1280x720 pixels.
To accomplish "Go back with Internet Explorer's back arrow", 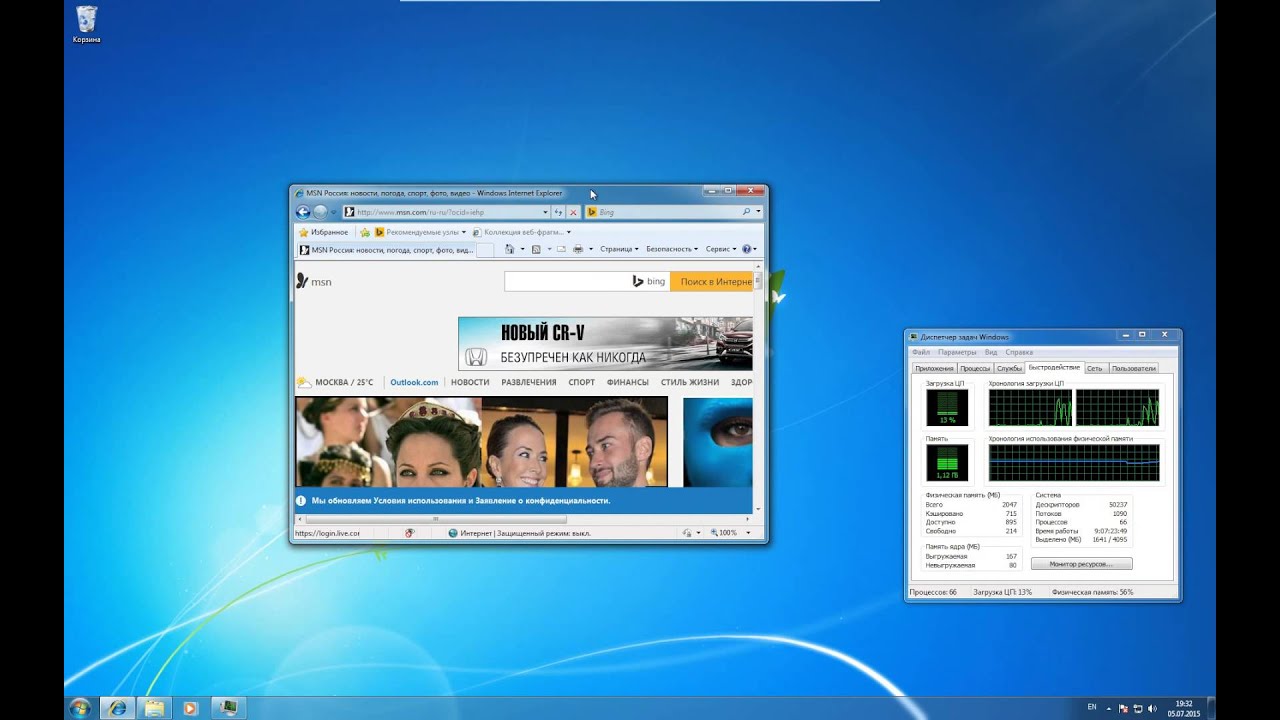I will click(303, 212).
